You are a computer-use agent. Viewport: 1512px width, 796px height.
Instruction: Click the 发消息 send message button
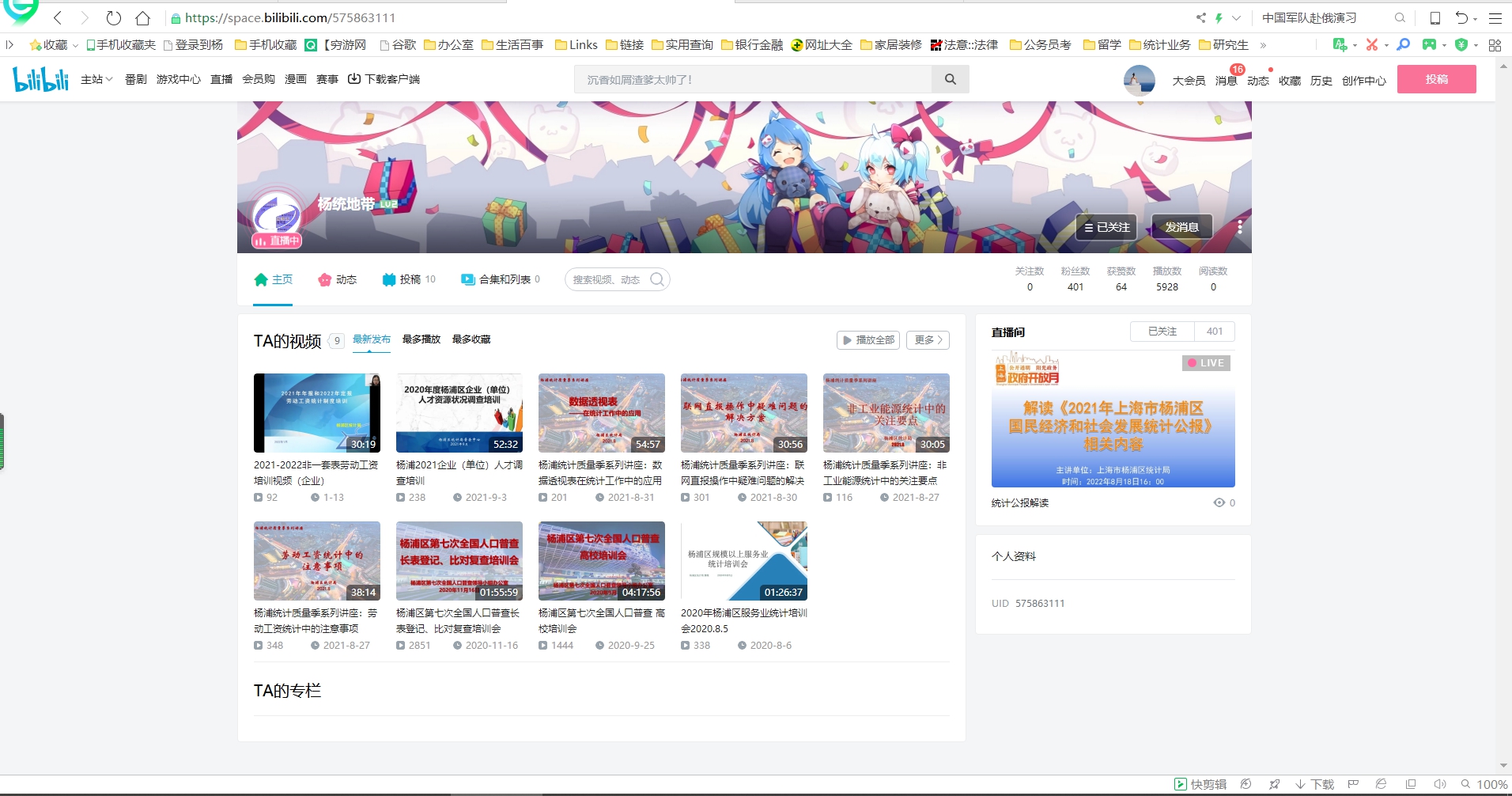point(1181,227)
